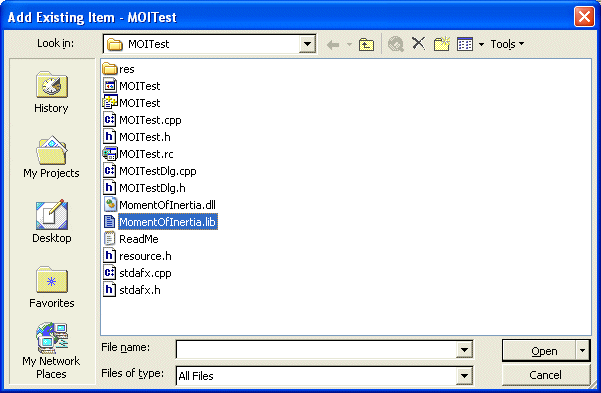Open the Tools menu

[507, 44]
